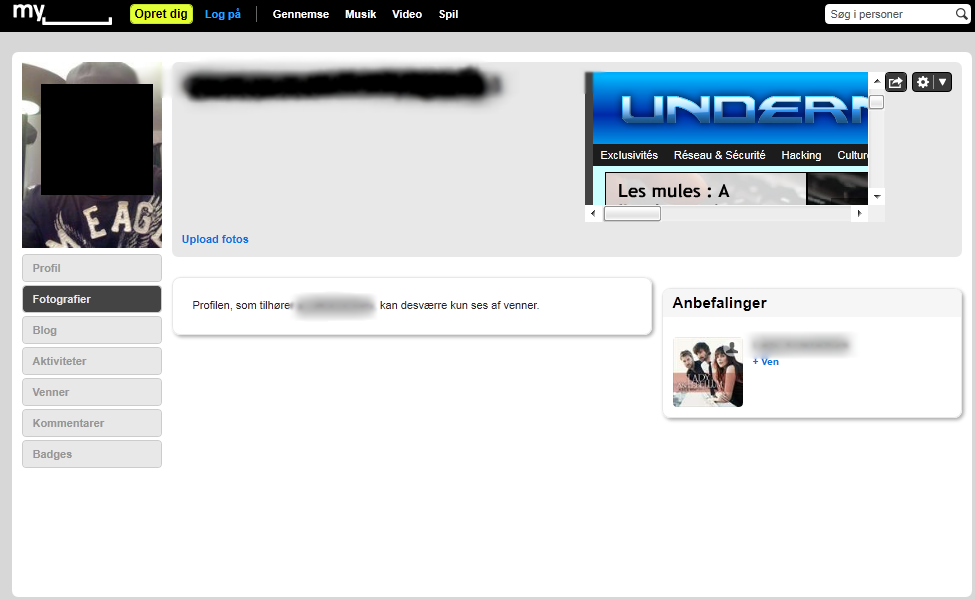Expand the dropdown arrow beside gear
The image size is (975, 600).
point(943,82)
